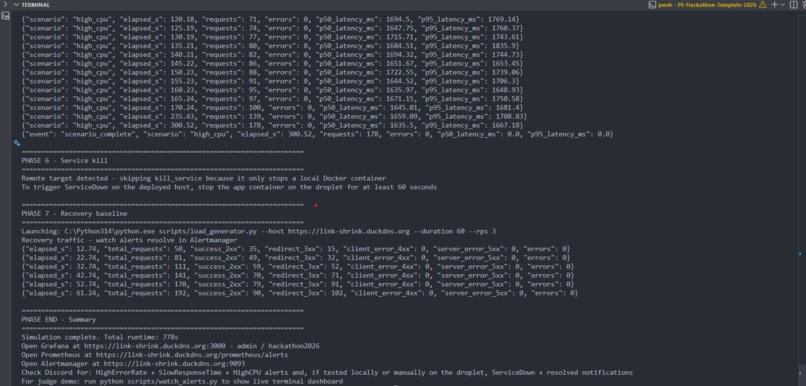Click the log line with elapsed_s 235.43
Image resolution: width=806 pixels, height=386 pixels.
274,116
